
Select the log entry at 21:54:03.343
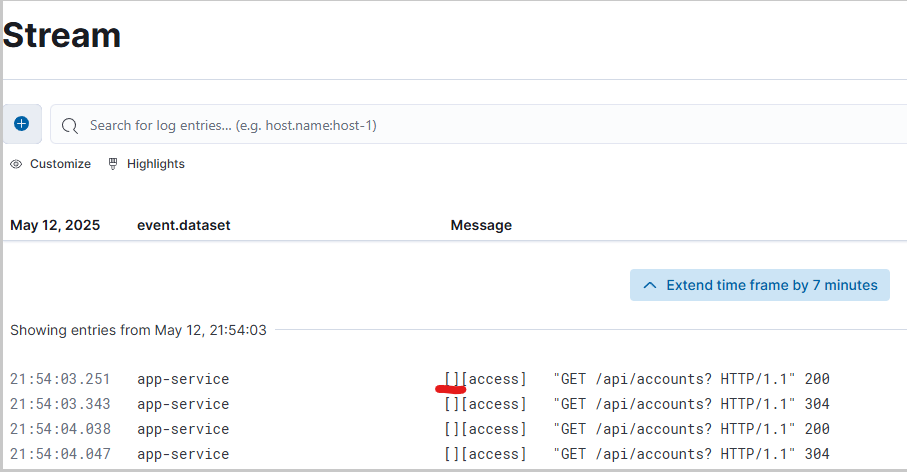pos(59,404)
